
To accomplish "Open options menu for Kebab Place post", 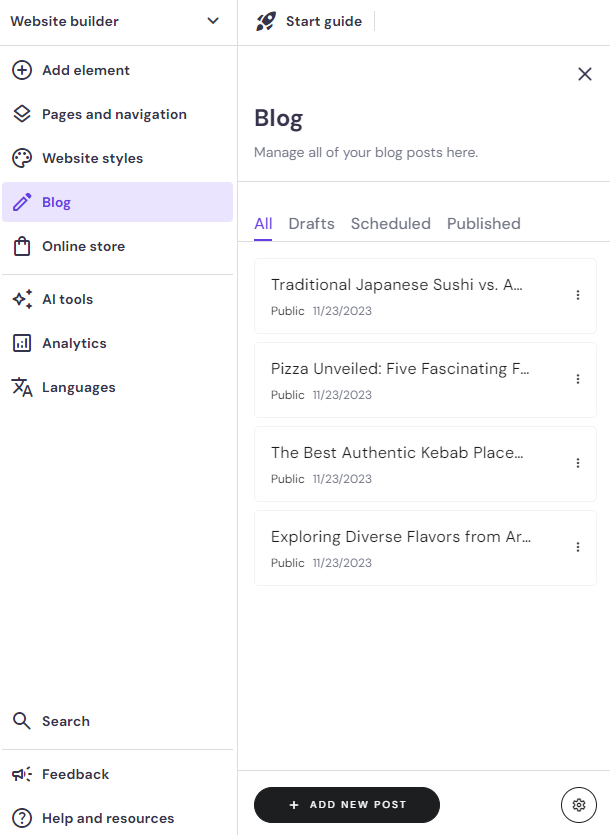I will [578, 463].
